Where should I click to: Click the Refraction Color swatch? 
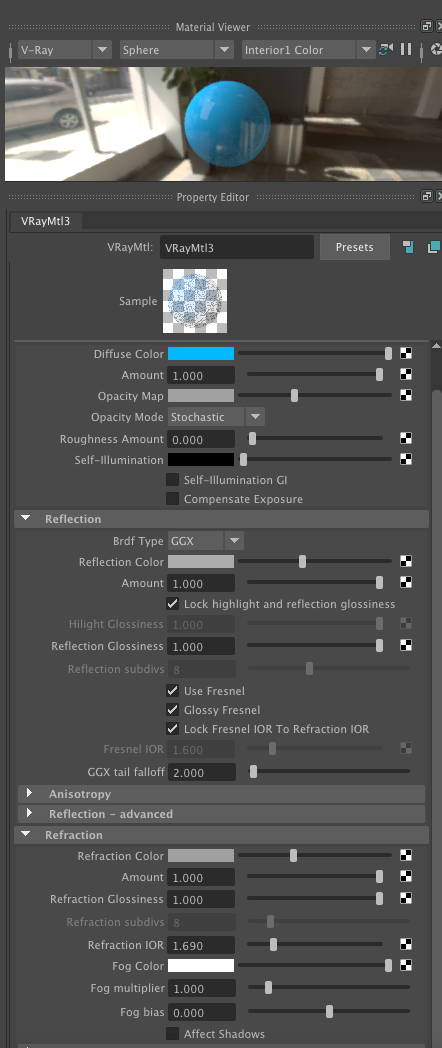pyautogui.click(x=201, y=856)
